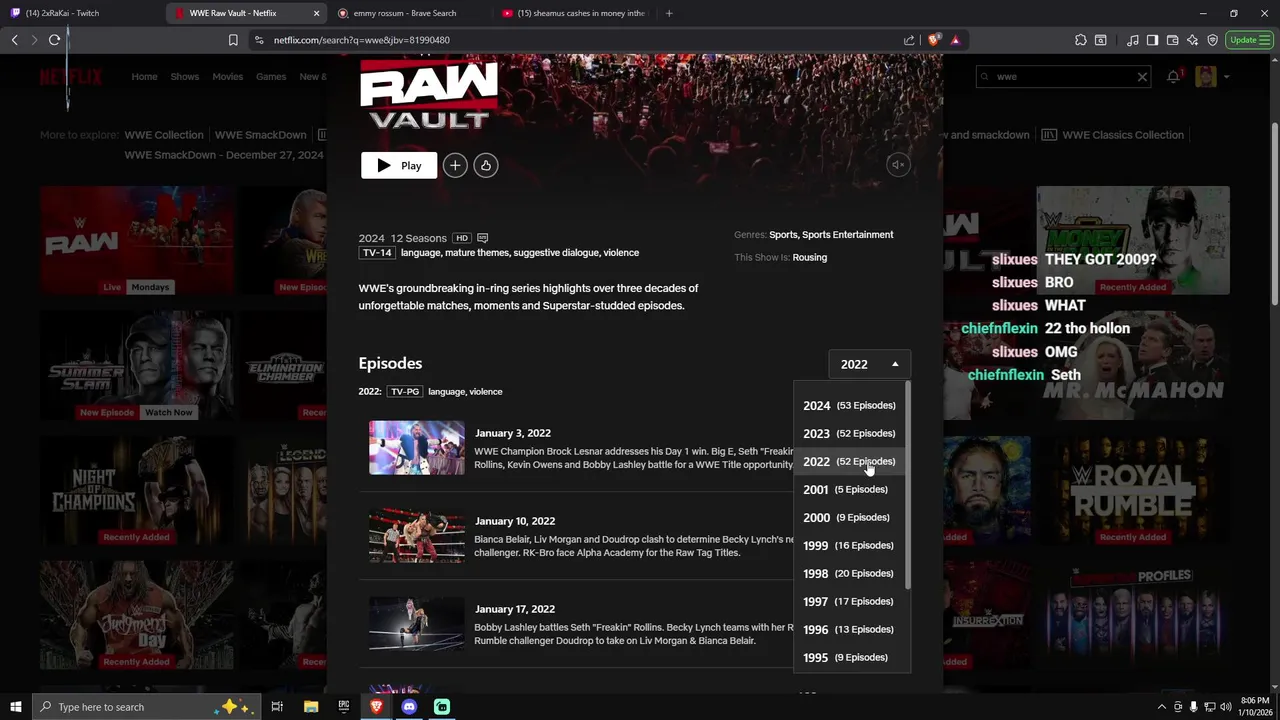Screen dimensions: 1280x720
Task: Click the green Update menu button
Action: point(1249,40)
